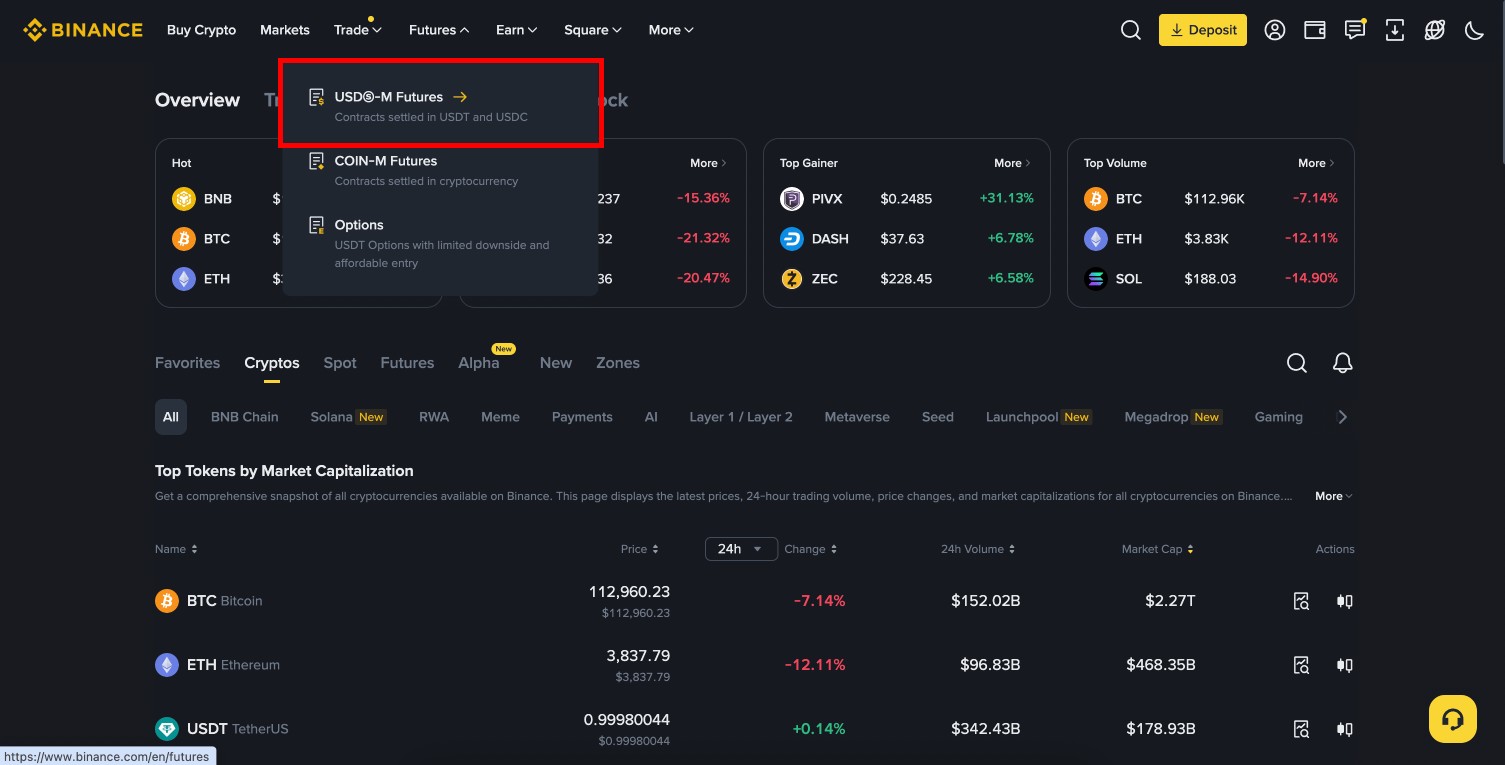Click the Ethereum icon in table row
The image size is (1505, 765).
[167, 665]
